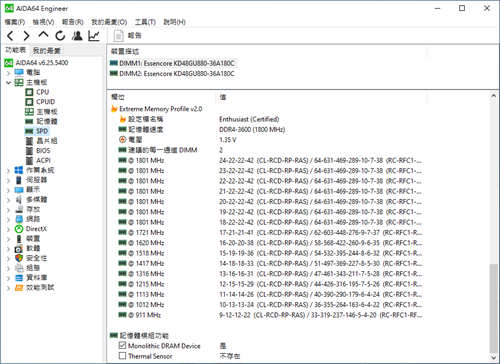The image size is (500, 364).
Task: Click the 軟體 camera-like icon
Action: pyautogui.click(x=19, y=248)
